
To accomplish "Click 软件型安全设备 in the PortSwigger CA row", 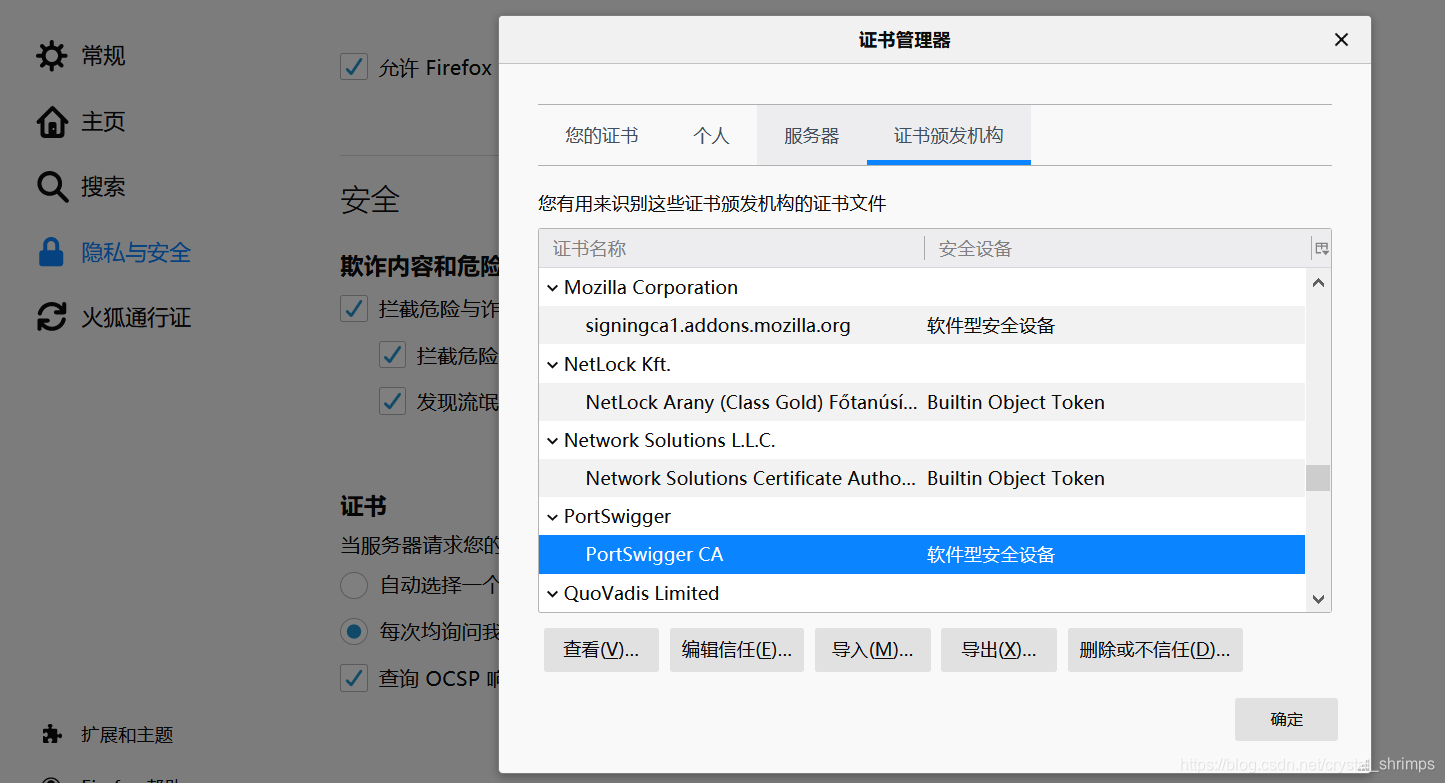I will pyautogui.click(x=991, y=555).
